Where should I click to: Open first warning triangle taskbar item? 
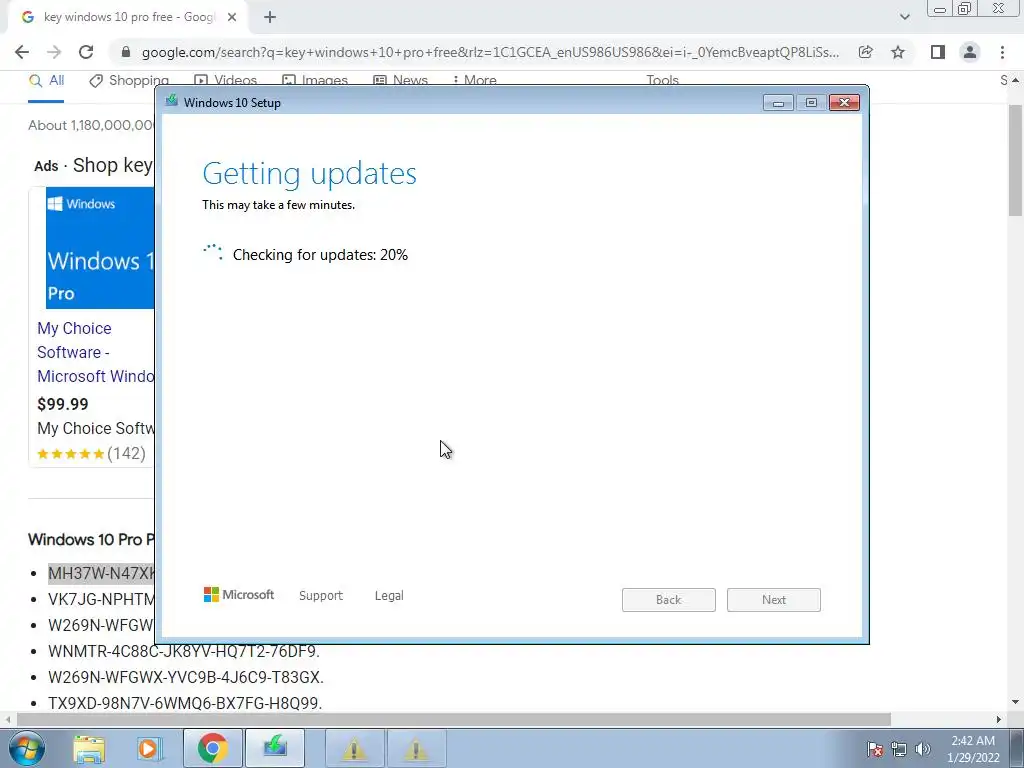click(x=354, y=748)
